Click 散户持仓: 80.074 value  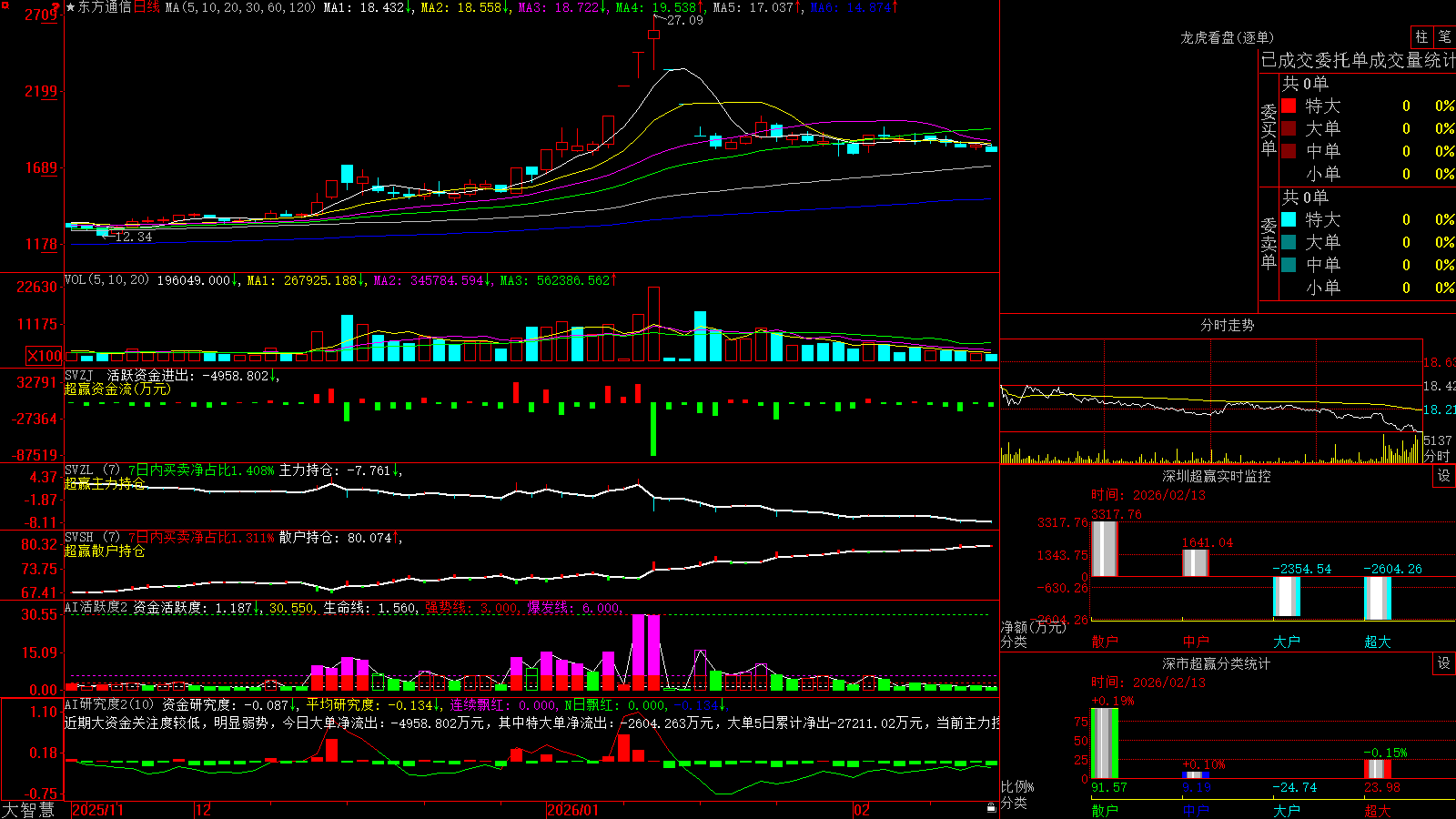pos(339,538)
